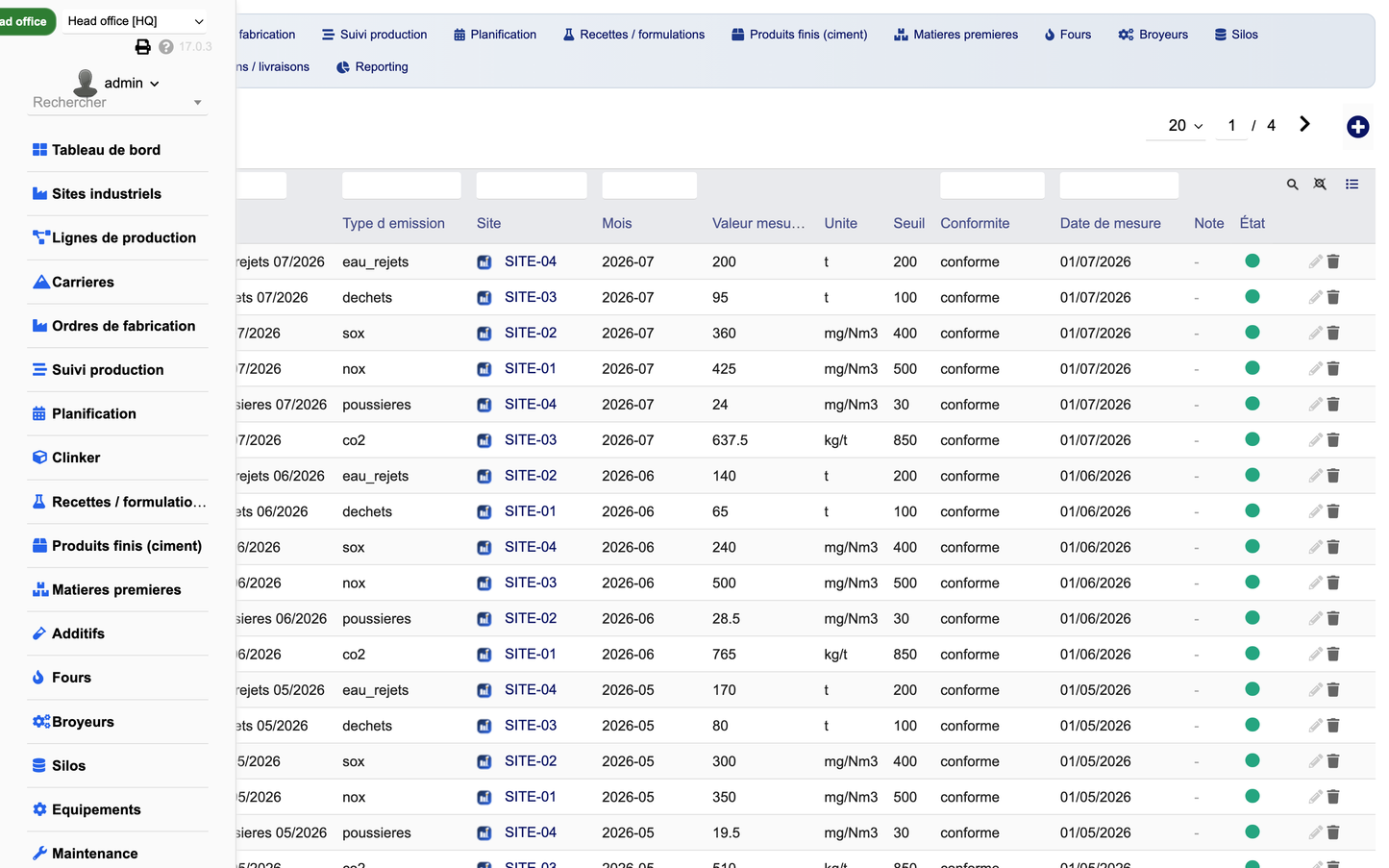Click green État dot for co2 2026-06
The height and width of the screenshot is (868, 1389).
[1252, 654]
